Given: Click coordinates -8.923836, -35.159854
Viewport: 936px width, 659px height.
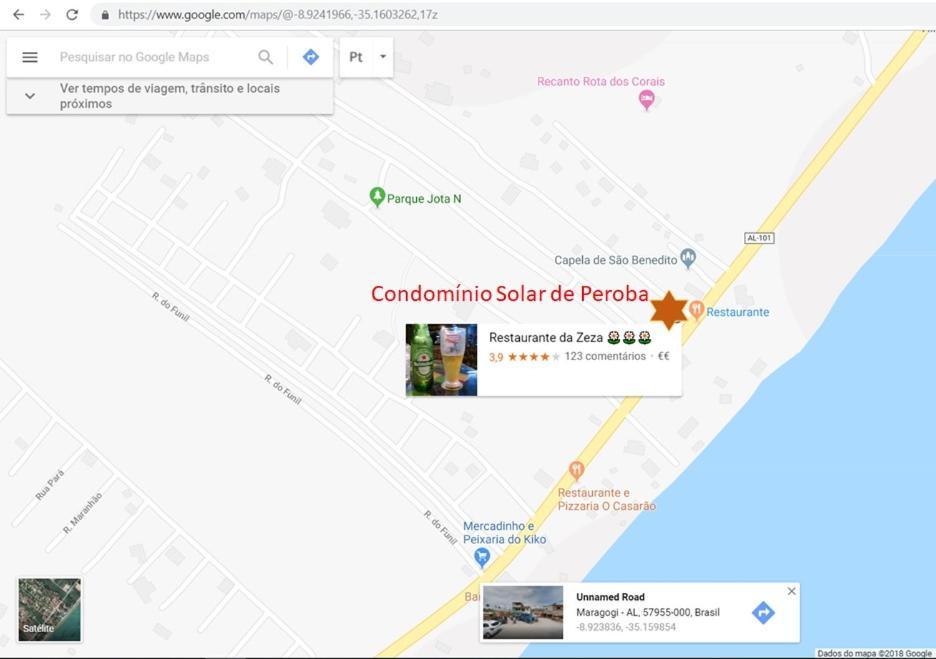Looking at the screenshot, I should [626, 627].
